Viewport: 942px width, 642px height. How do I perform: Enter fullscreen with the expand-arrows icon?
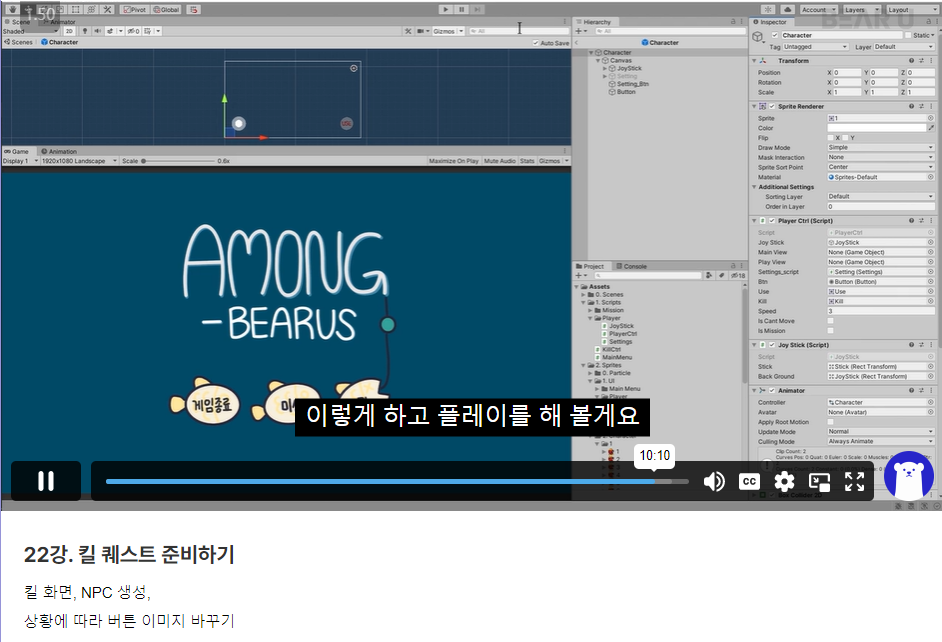[854, 482]
